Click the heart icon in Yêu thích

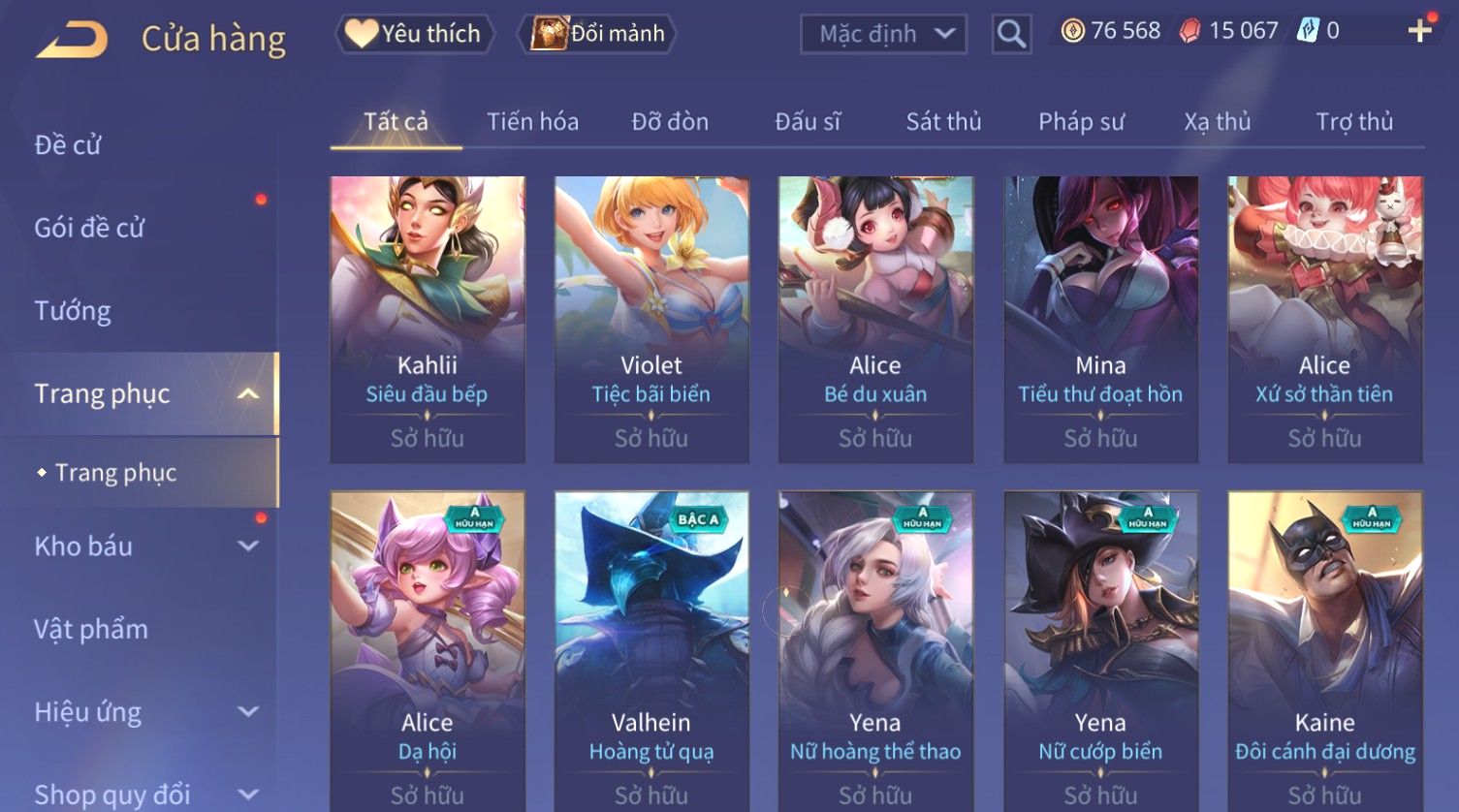point(362,34)
